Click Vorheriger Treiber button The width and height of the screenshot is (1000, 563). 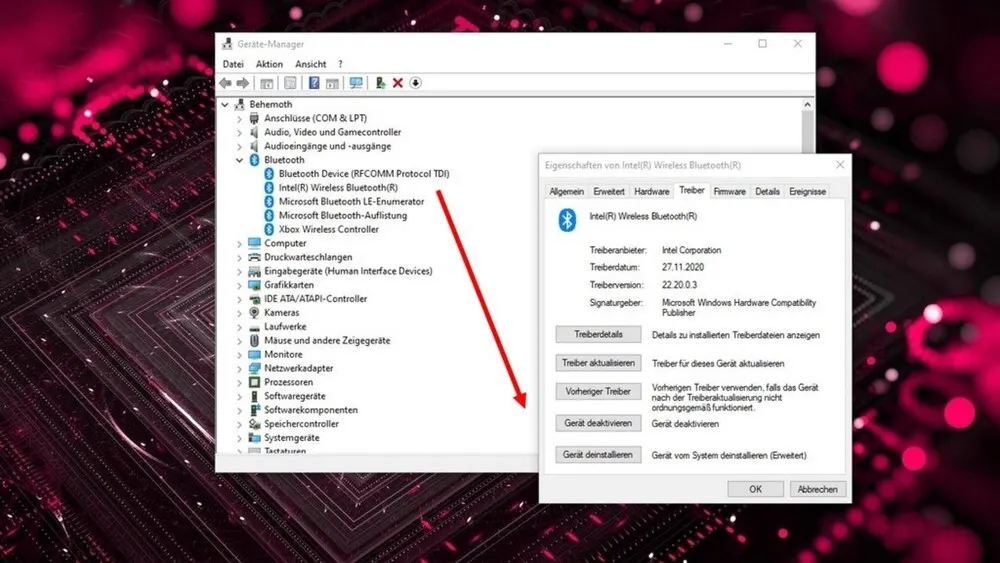click(x=598, y=391)
